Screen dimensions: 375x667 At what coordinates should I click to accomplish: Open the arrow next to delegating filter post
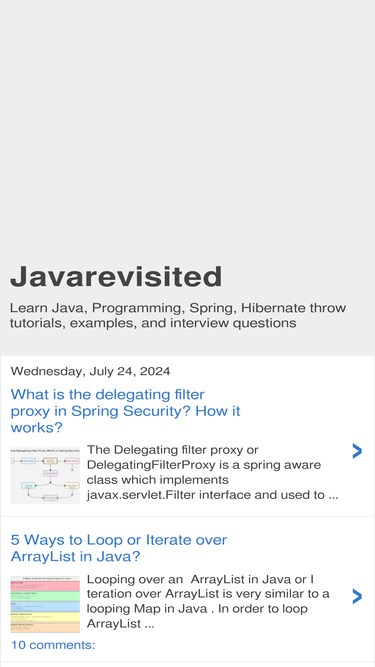tap(357, 451)
